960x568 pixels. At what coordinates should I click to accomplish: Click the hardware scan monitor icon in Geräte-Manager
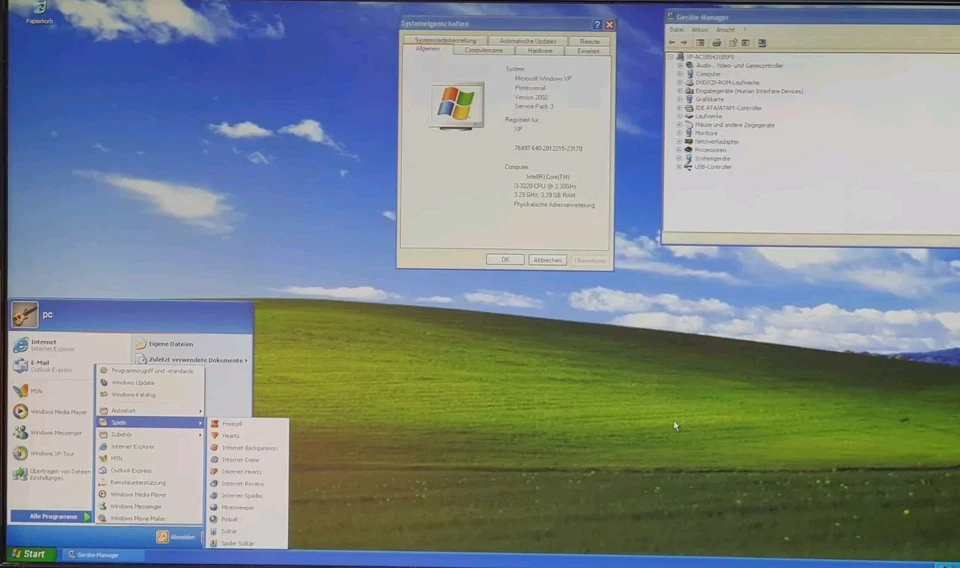point(762,43)
